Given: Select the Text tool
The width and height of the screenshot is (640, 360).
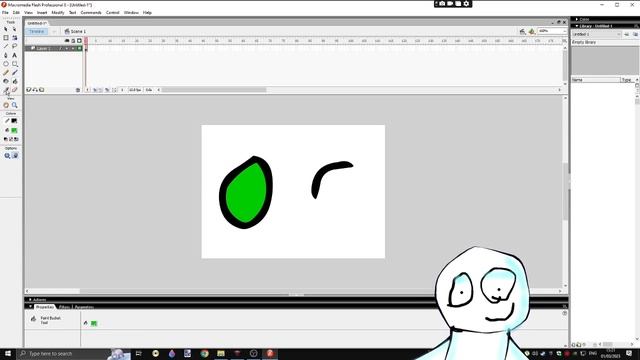Looking at the screenshot, I should (14, 55).
